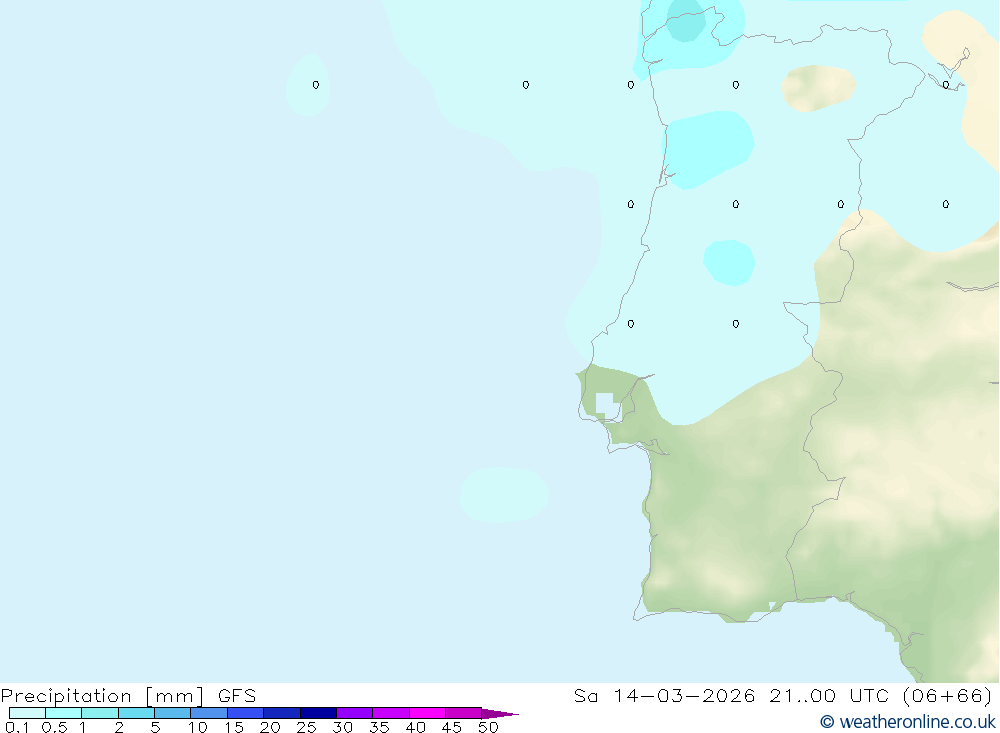
Task: Click the 5–10 mm legend color swatch
Action: (173, 713)
